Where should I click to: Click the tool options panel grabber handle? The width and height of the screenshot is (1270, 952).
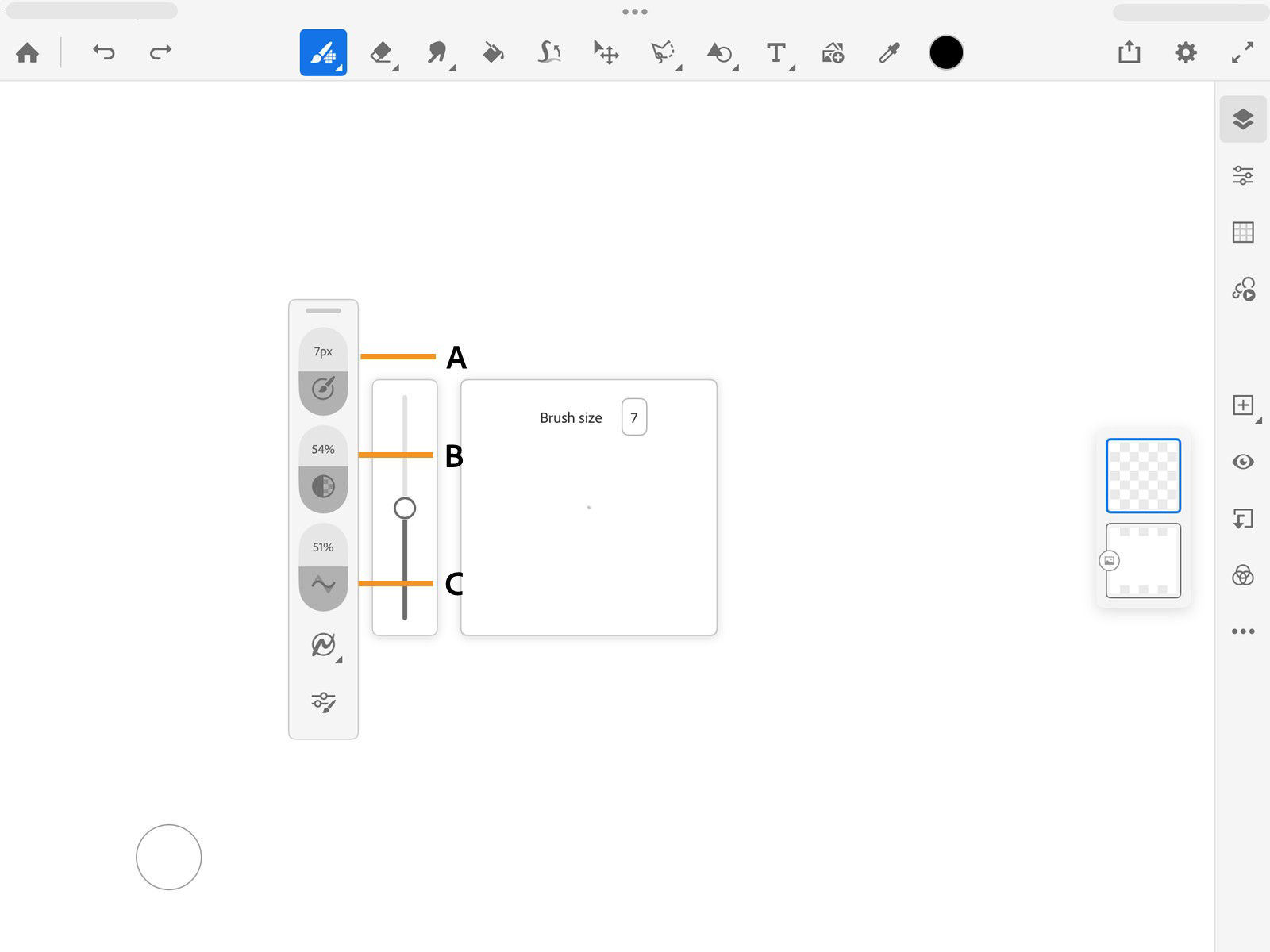coord(323,310)
